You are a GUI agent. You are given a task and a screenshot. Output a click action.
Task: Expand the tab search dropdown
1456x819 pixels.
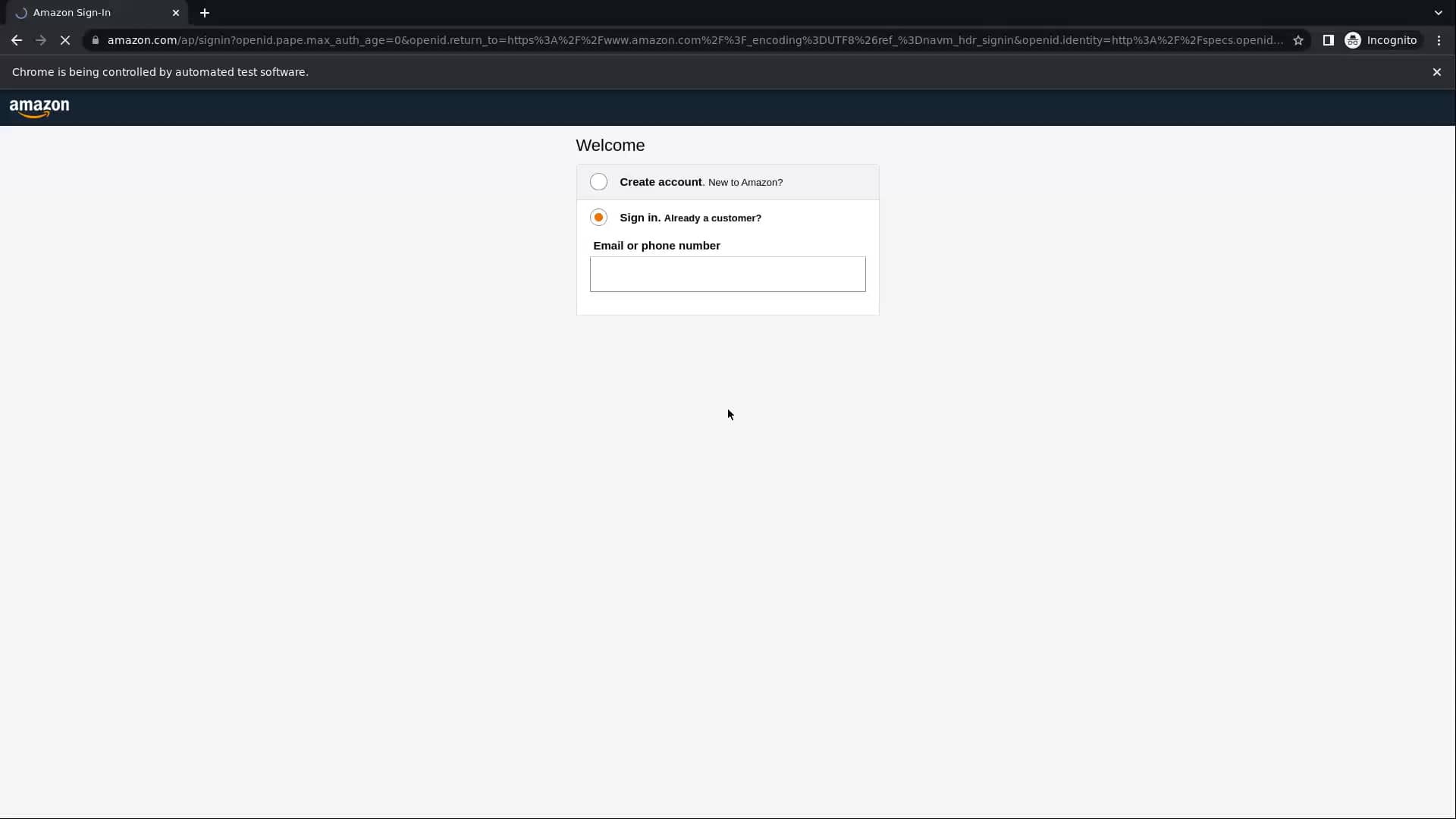[1438, 13]
